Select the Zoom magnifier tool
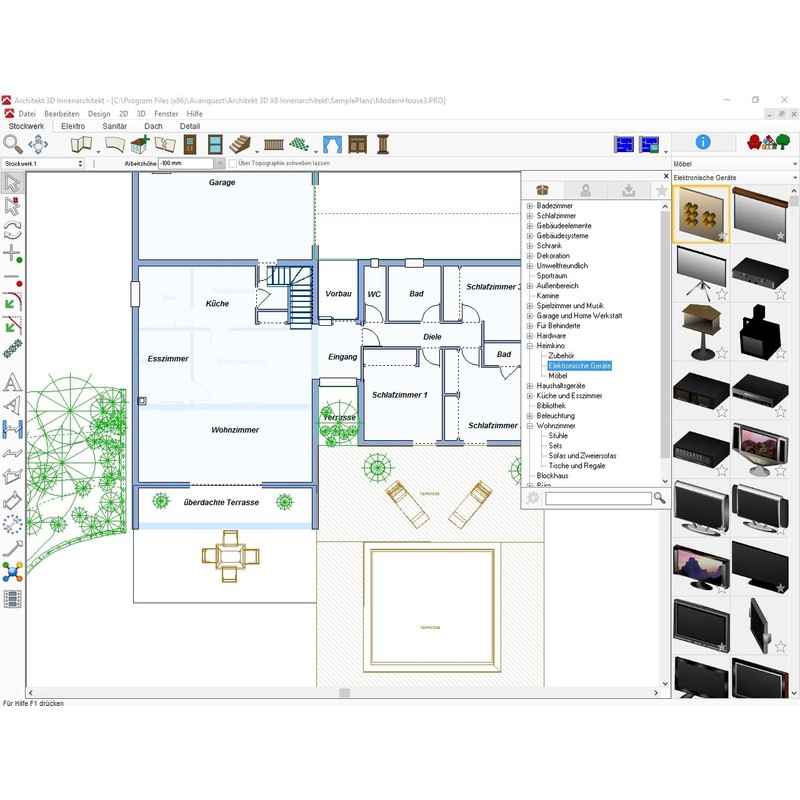The width and height of the screenshot is (800, 800). tap(11, 143)
